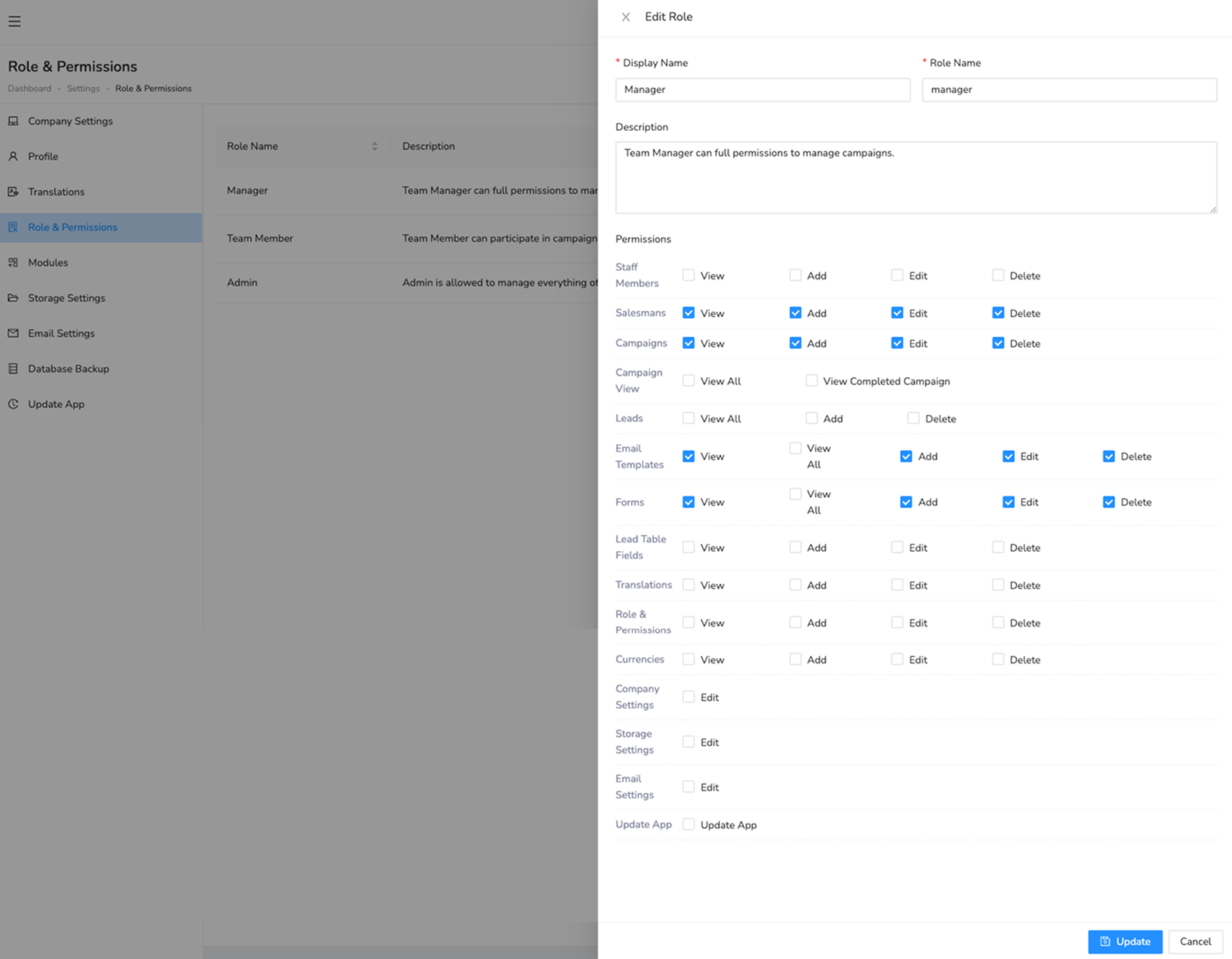Enable the Update App permission checkbox
The image size is (1232, 959).
(688, 824)
